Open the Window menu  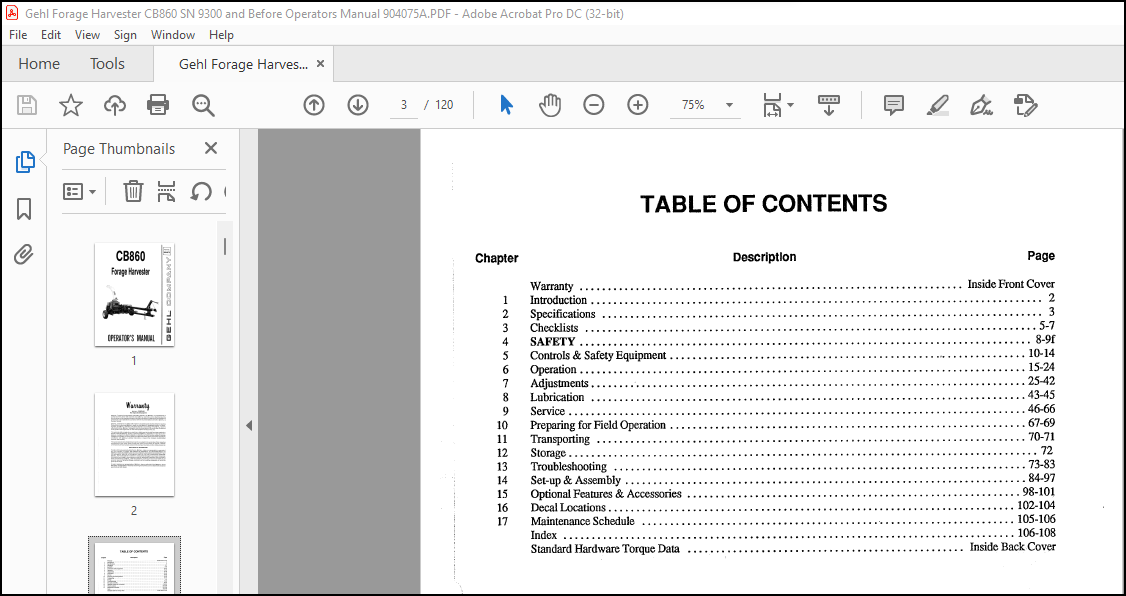point(173,34)
